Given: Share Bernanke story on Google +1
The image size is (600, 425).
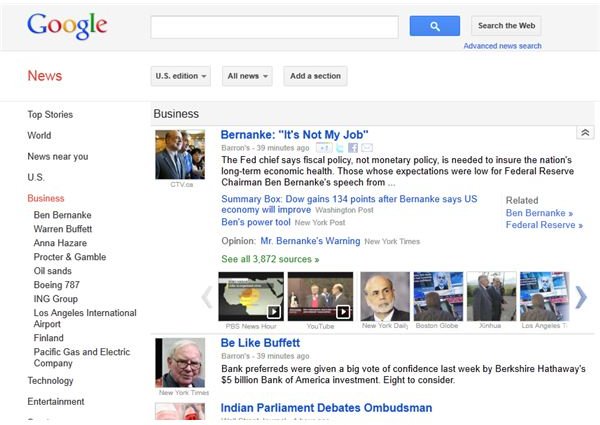Looking at the screenshot, I should 324,148.
